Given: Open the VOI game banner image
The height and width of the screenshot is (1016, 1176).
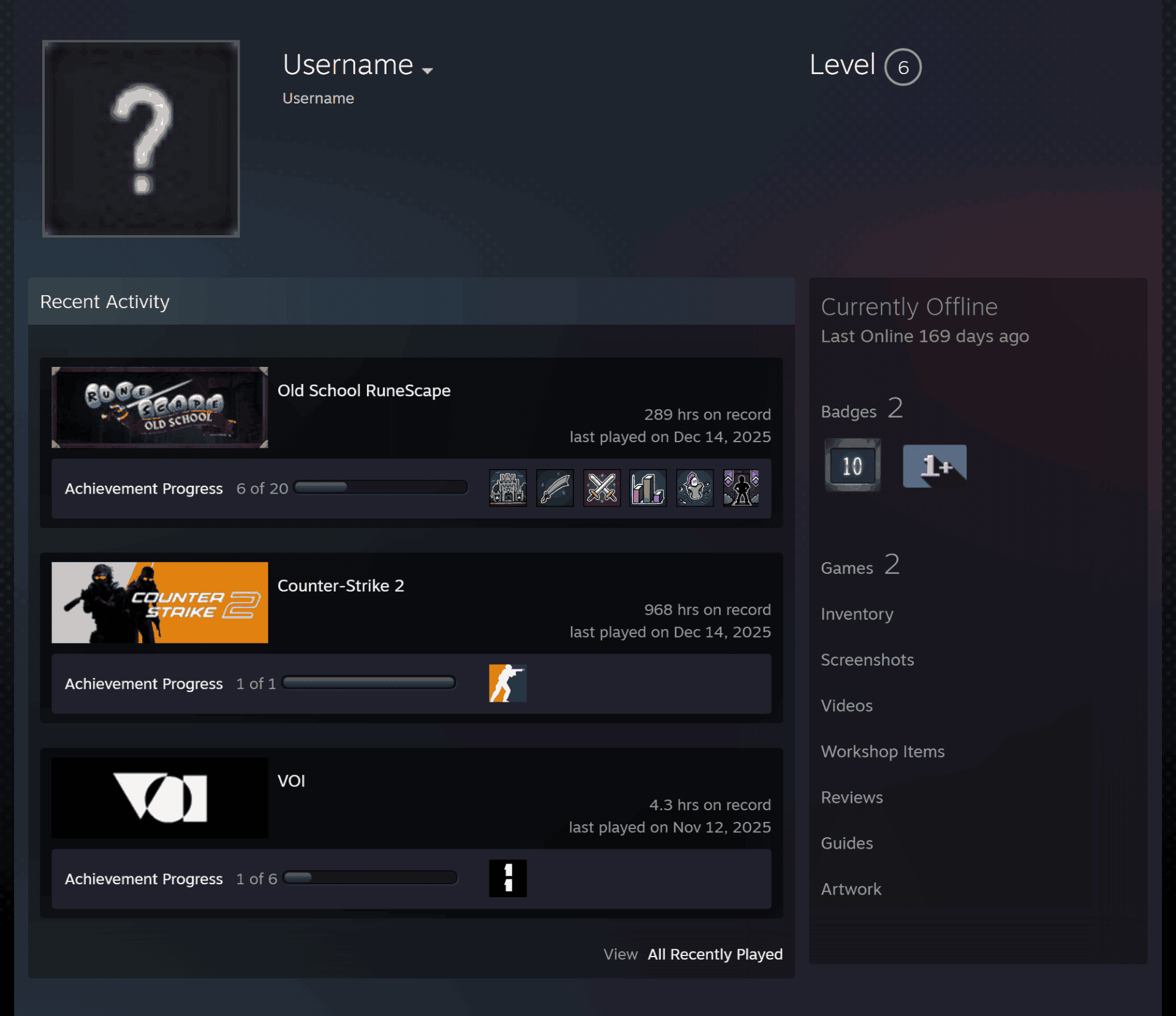Looking at the screenshot, I should click(x=160, y=798).
